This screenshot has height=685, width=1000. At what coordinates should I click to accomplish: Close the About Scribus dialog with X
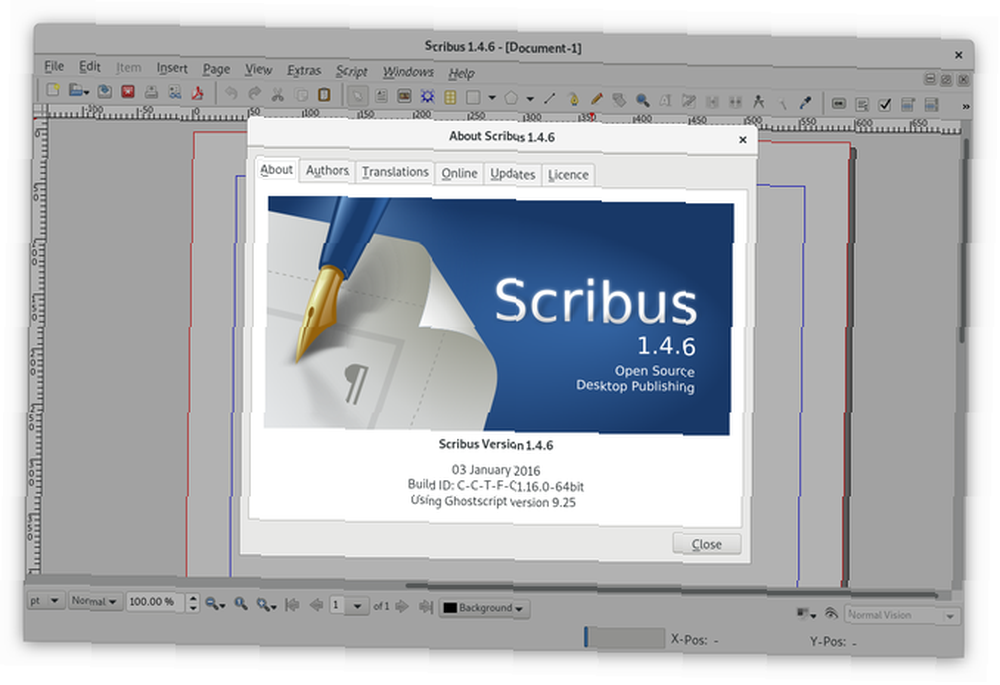742,140
